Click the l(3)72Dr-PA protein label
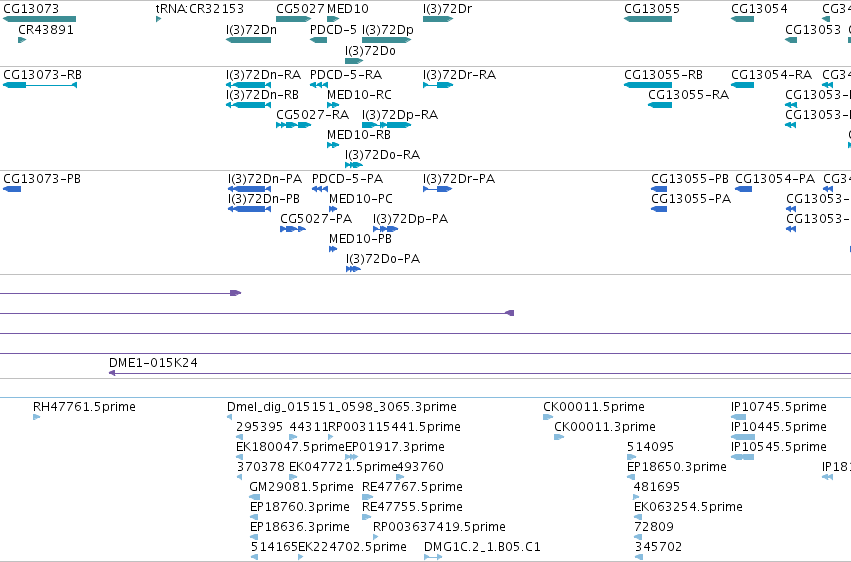This screenshot has height=562, width=851. tap(459, 179)
